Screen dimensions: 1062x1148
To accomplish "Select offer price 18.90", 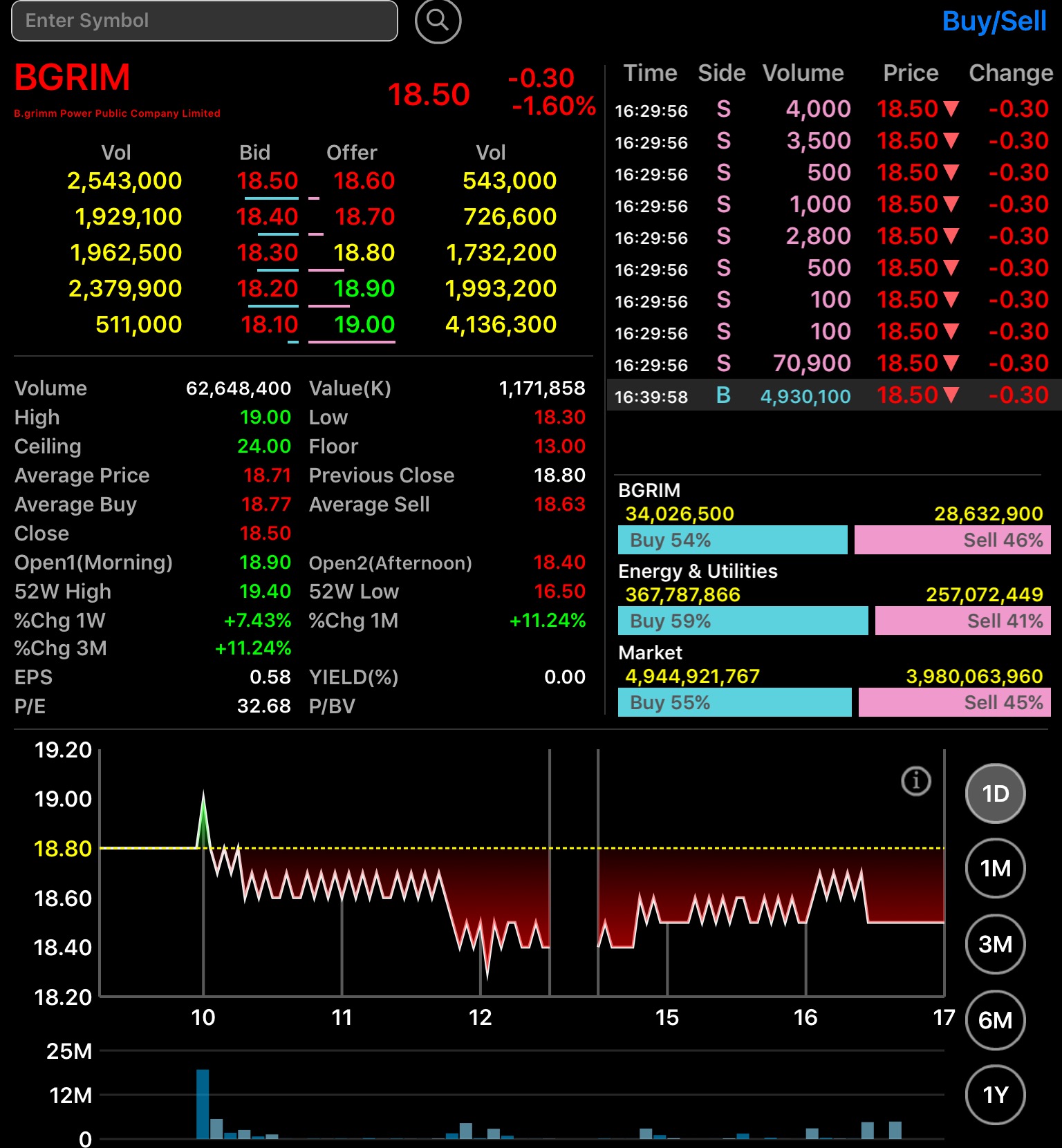I will click(x=364, y=289).
